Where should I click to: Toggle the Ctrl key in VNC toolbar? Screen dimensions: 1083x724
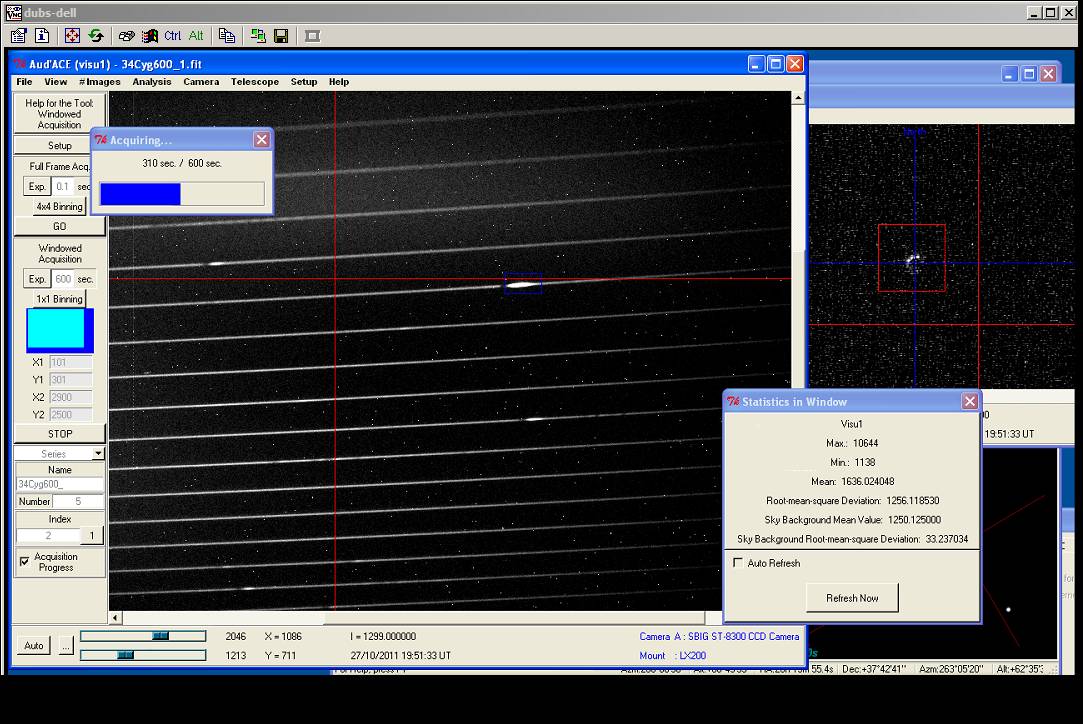coord(173,36)
